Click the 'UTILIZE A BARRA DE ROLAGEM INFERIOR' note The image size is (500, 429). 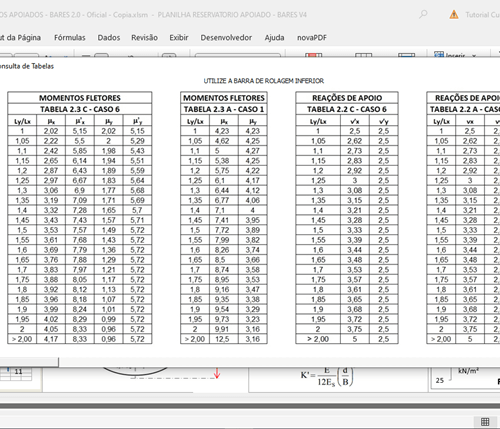coord(264,81)
